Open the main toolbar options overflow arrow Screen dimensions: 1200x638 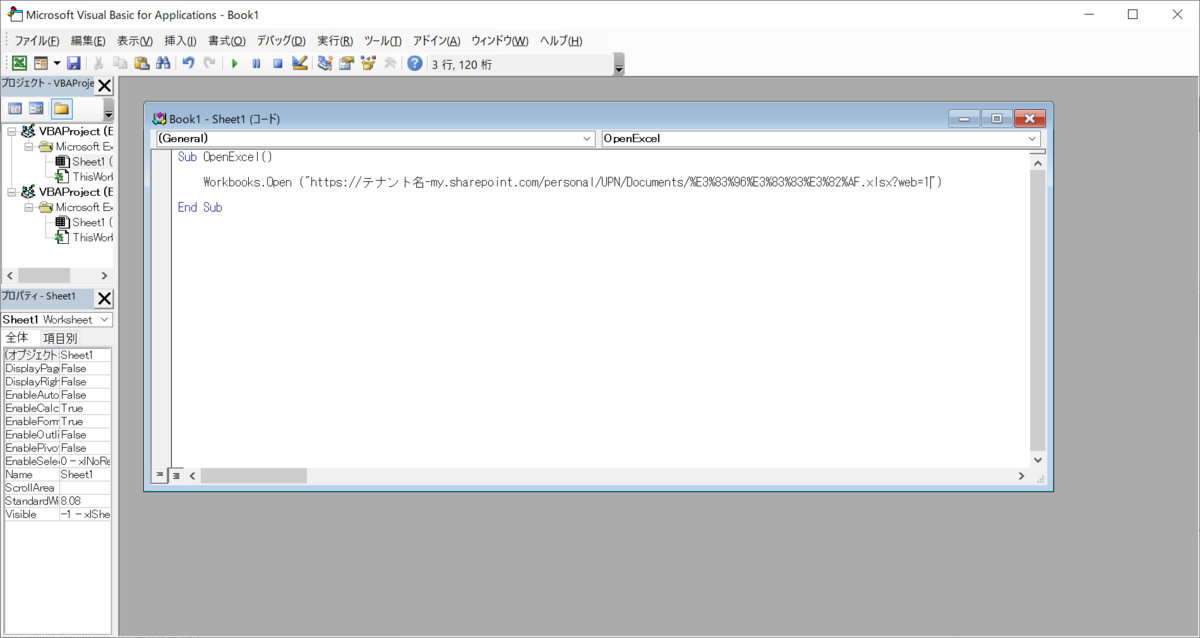(619, 67)
